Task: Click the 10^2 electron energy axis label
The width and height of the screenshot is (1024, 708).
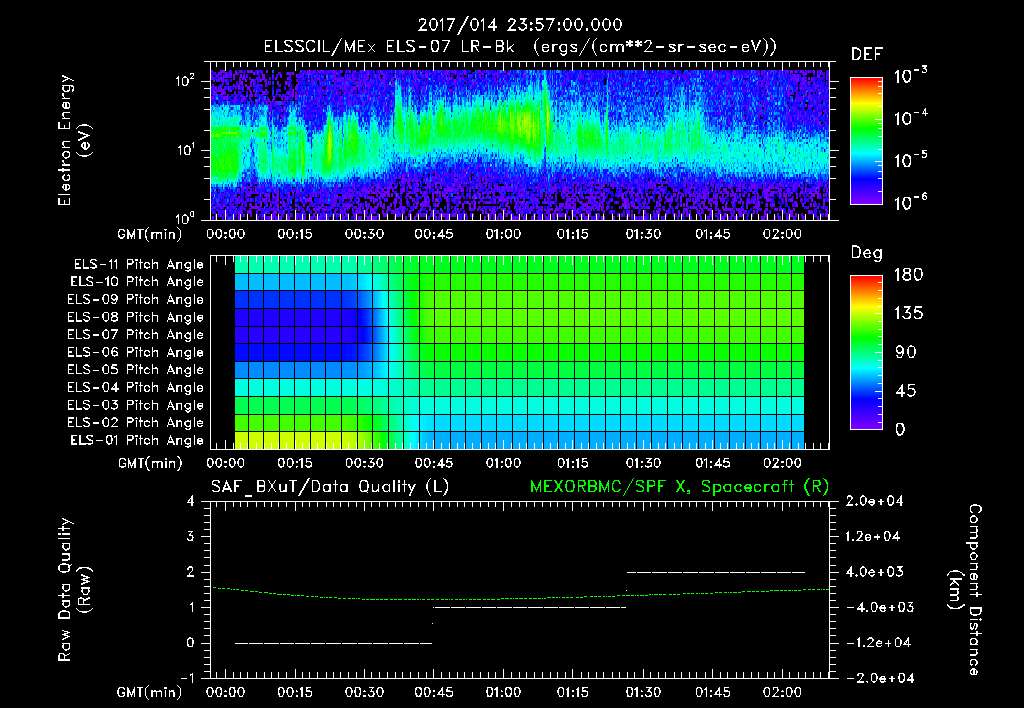Action: pyautogui.click(x=186, y=81)
